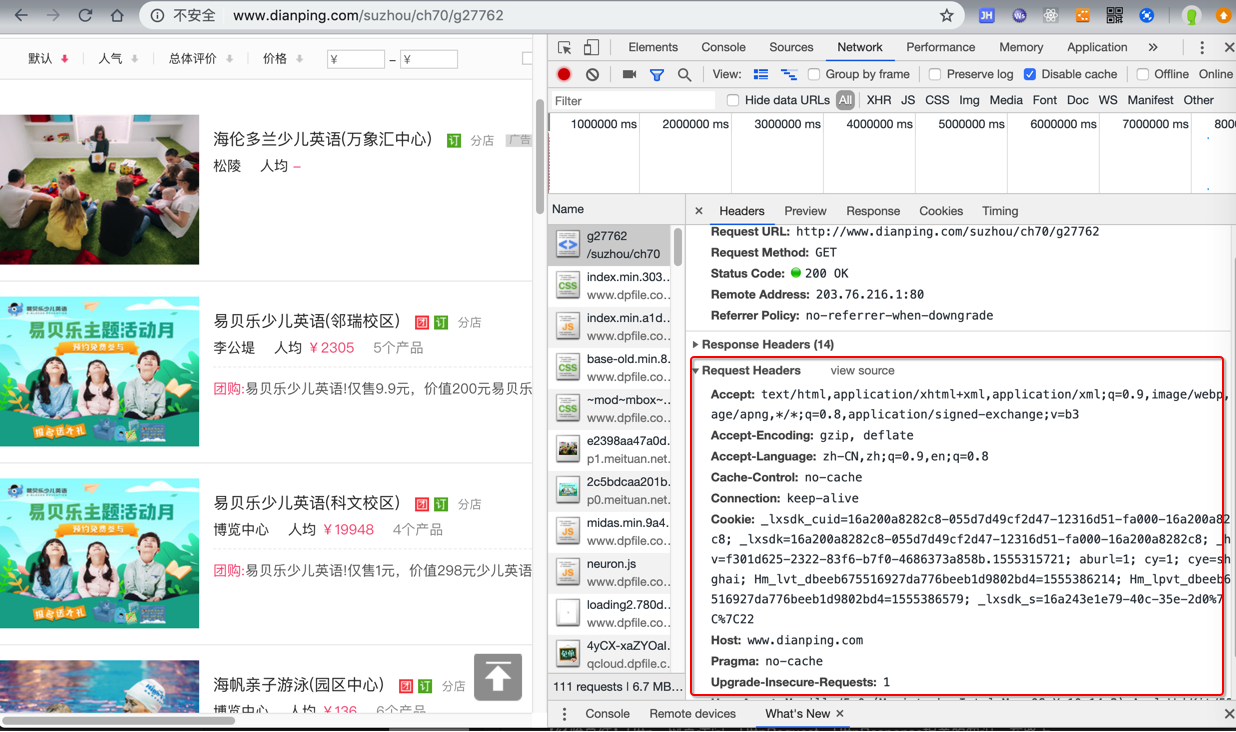1236x732 pixels.
Task: Open the Timing tab of request
Action: click(1000, 211)
